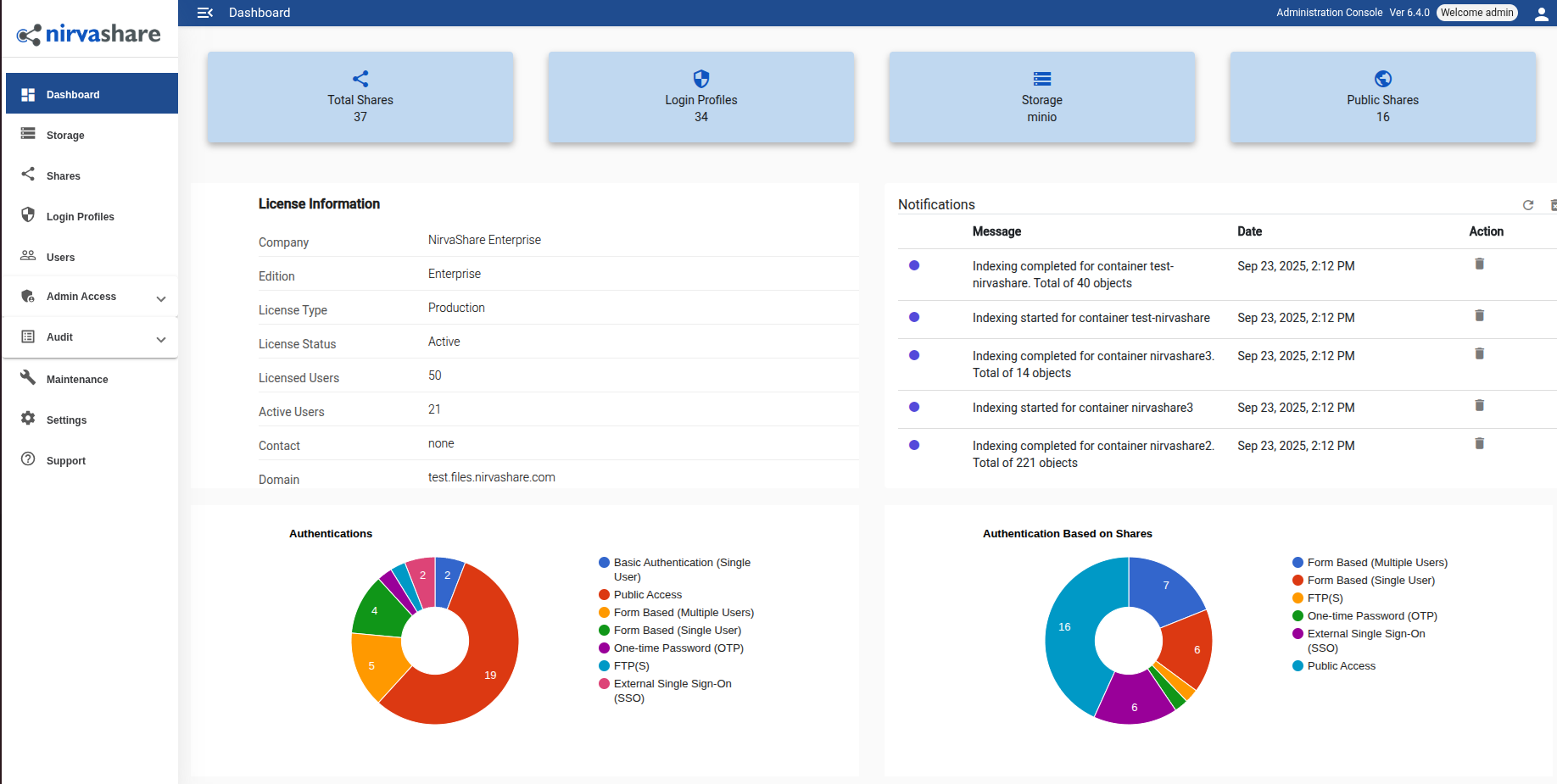Click the Welcome admin button

click(1476, 13)
